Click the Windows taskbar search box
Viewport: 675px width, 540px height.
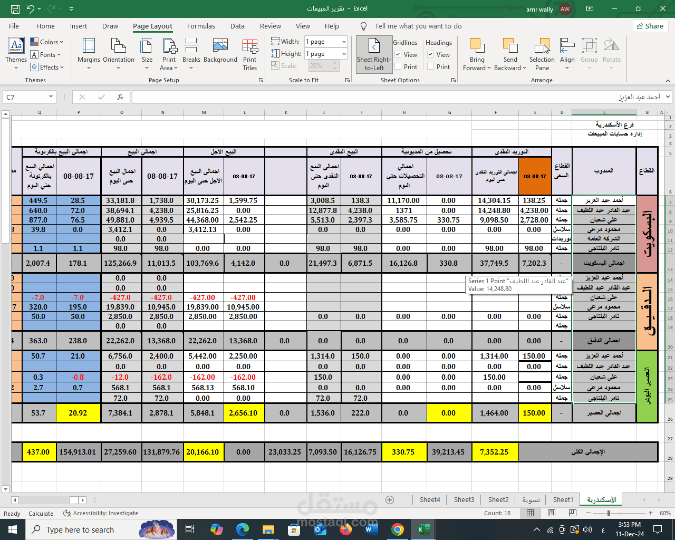(x=81, y=530)
